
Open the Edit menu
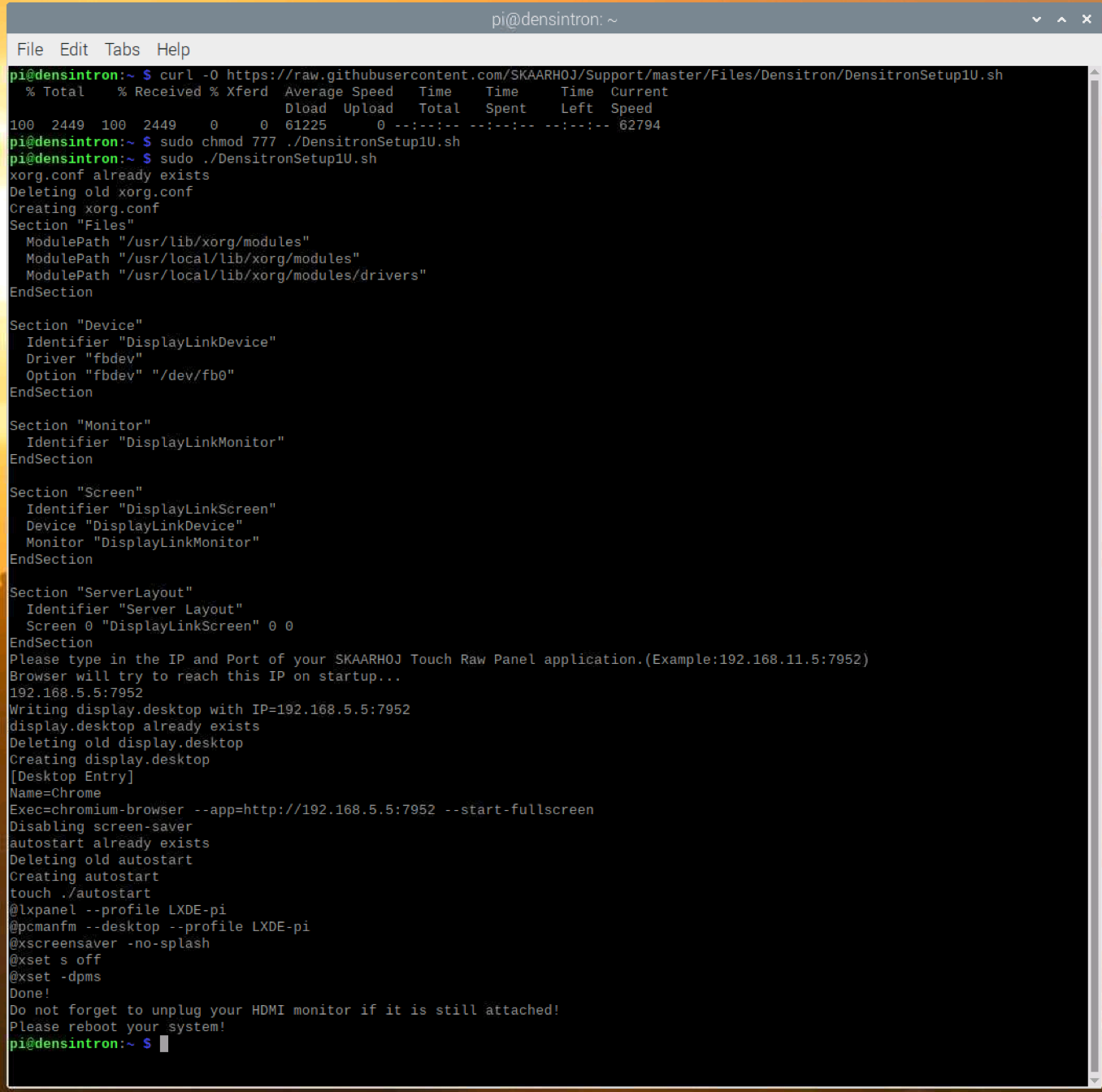[x=74, y=50]
